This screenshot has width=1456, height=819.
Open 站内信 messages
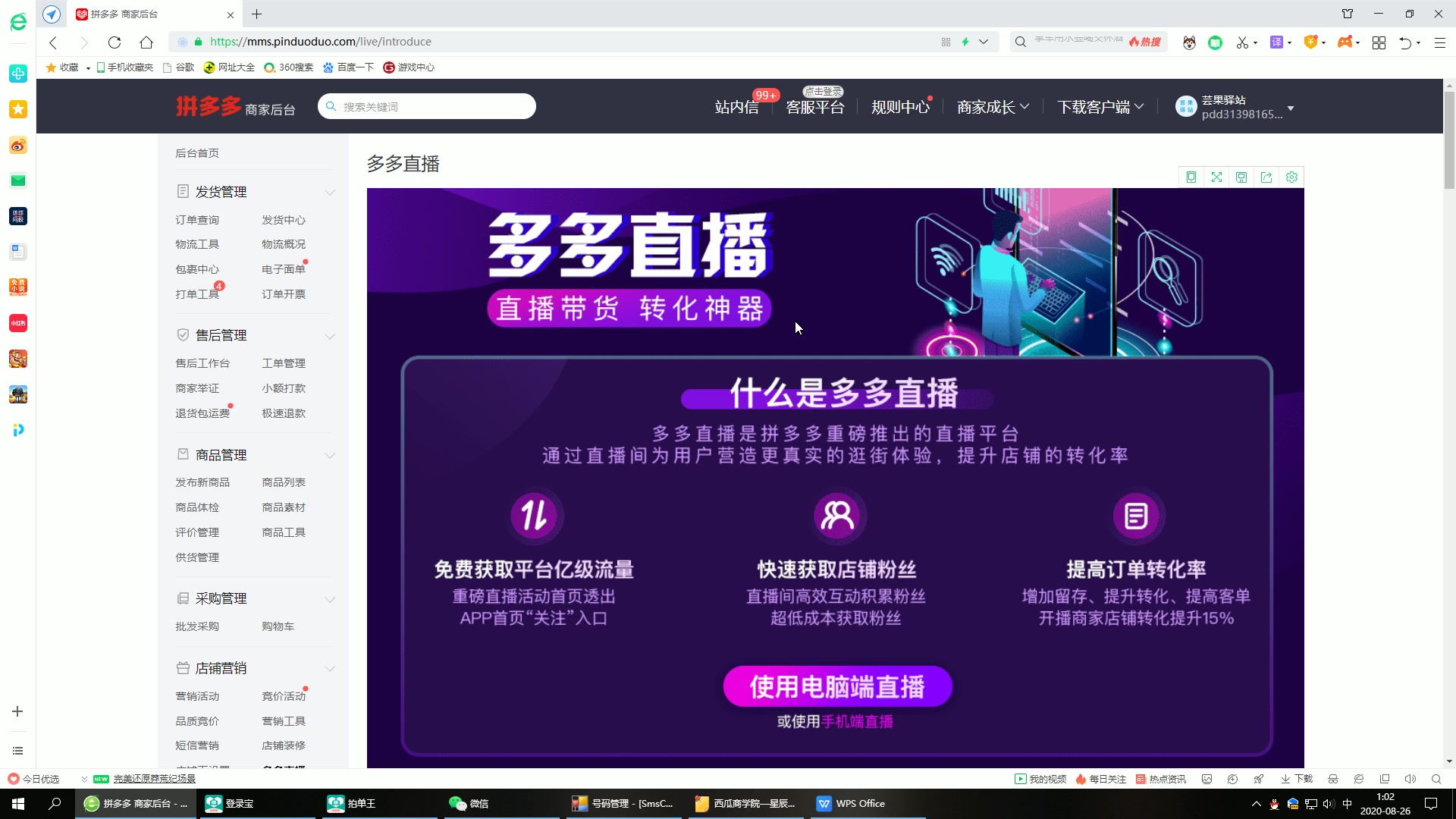[736, 107]
